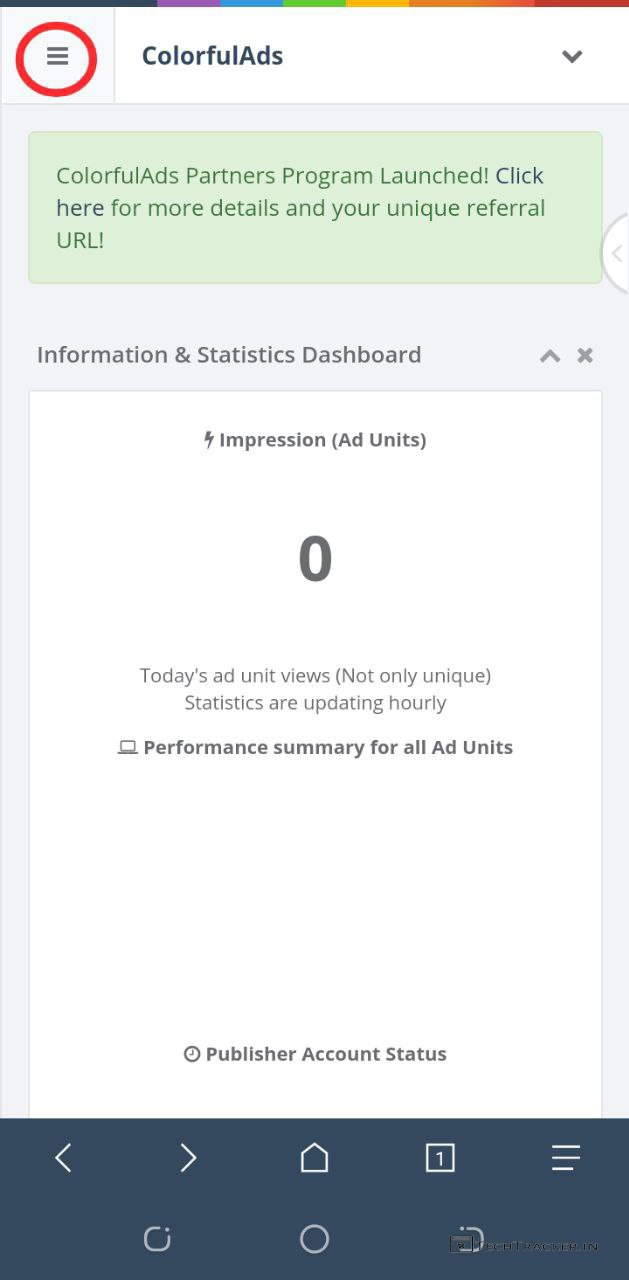
Task: Click the lightning bolt icon beside Impression
Action: (x=209, y=440)
